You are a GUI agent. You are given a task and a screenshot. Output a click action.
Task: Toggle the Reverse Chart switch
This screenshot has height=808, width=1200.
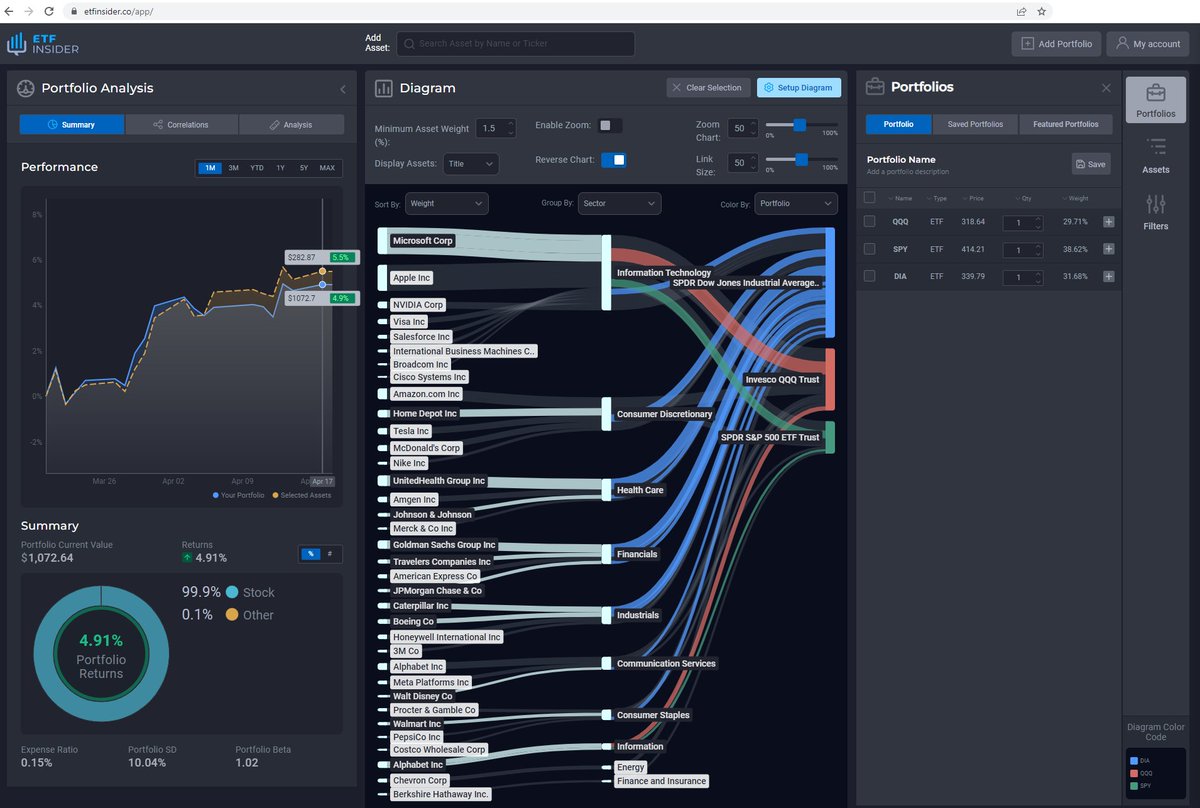tap(613, 160)
